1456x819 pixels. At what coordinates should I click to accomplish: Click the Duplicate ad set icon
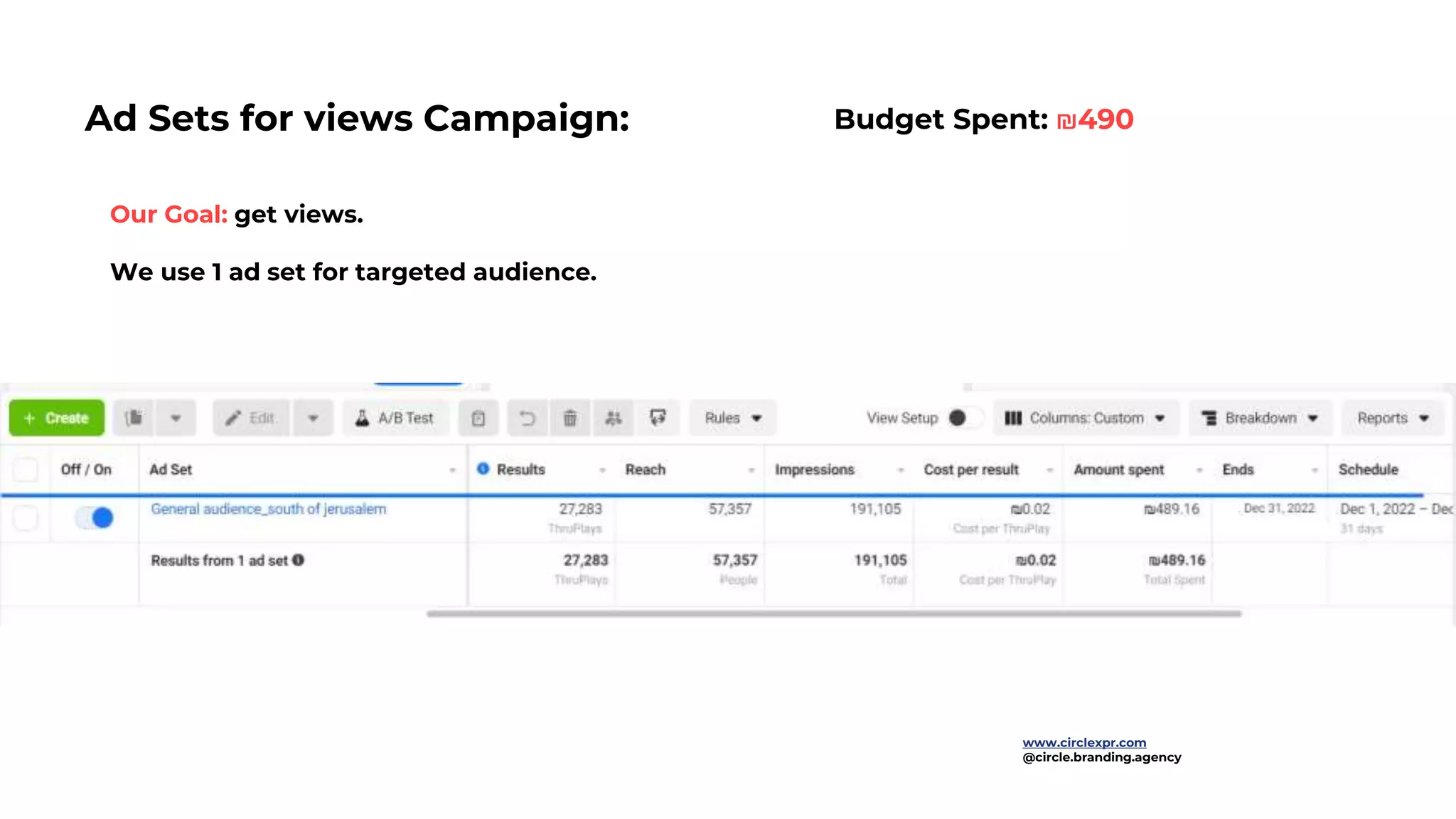click(134, 418)
